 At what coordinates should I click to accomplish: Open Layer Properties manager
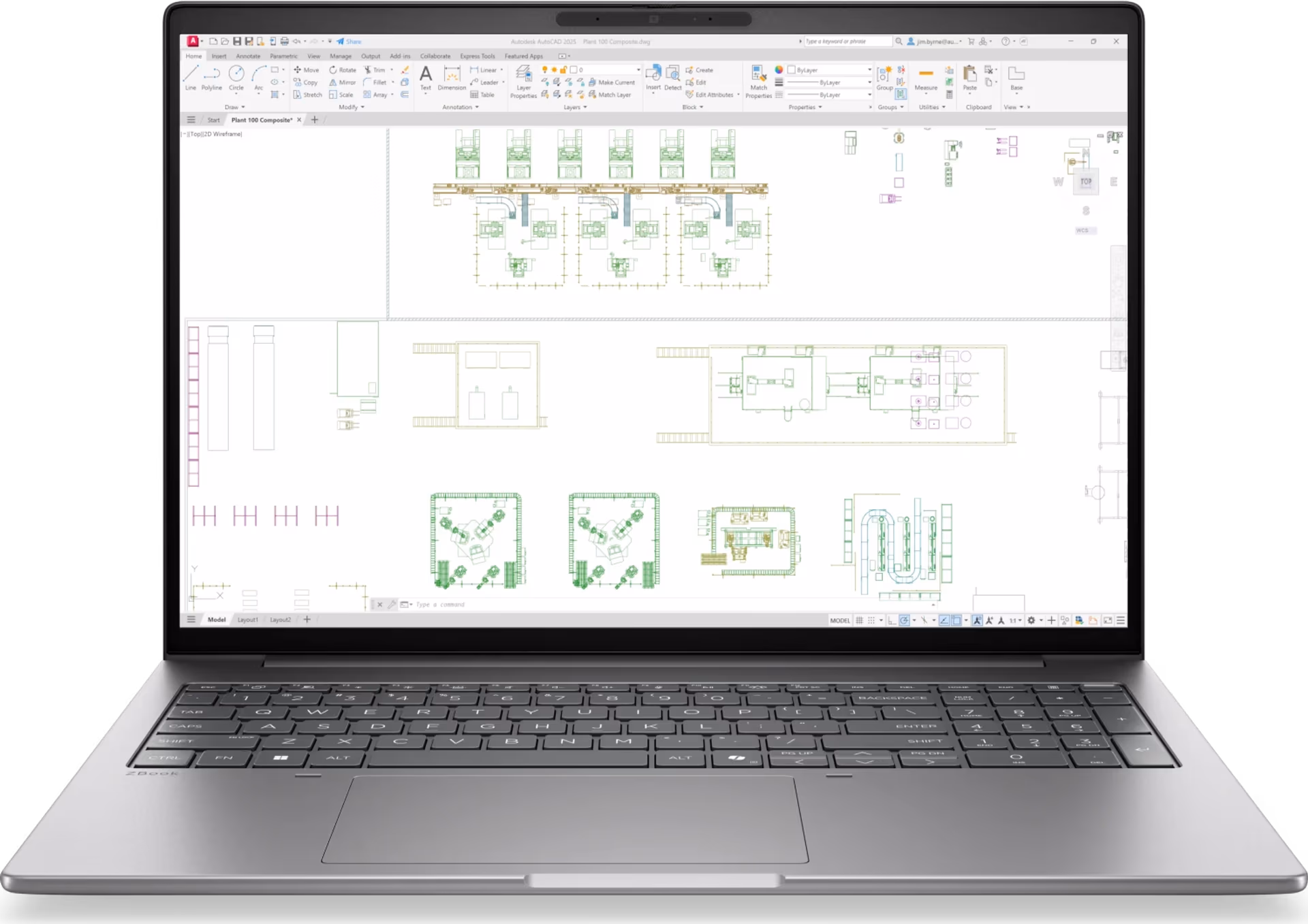(x=523, y=82)
